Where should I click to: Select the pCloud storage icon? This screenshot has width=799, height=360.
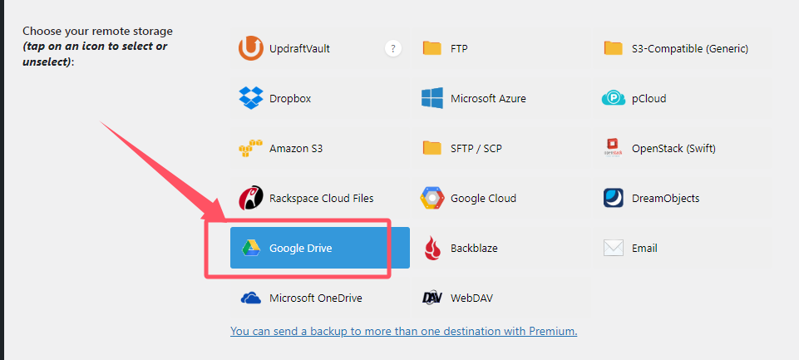tap(613, 98)
